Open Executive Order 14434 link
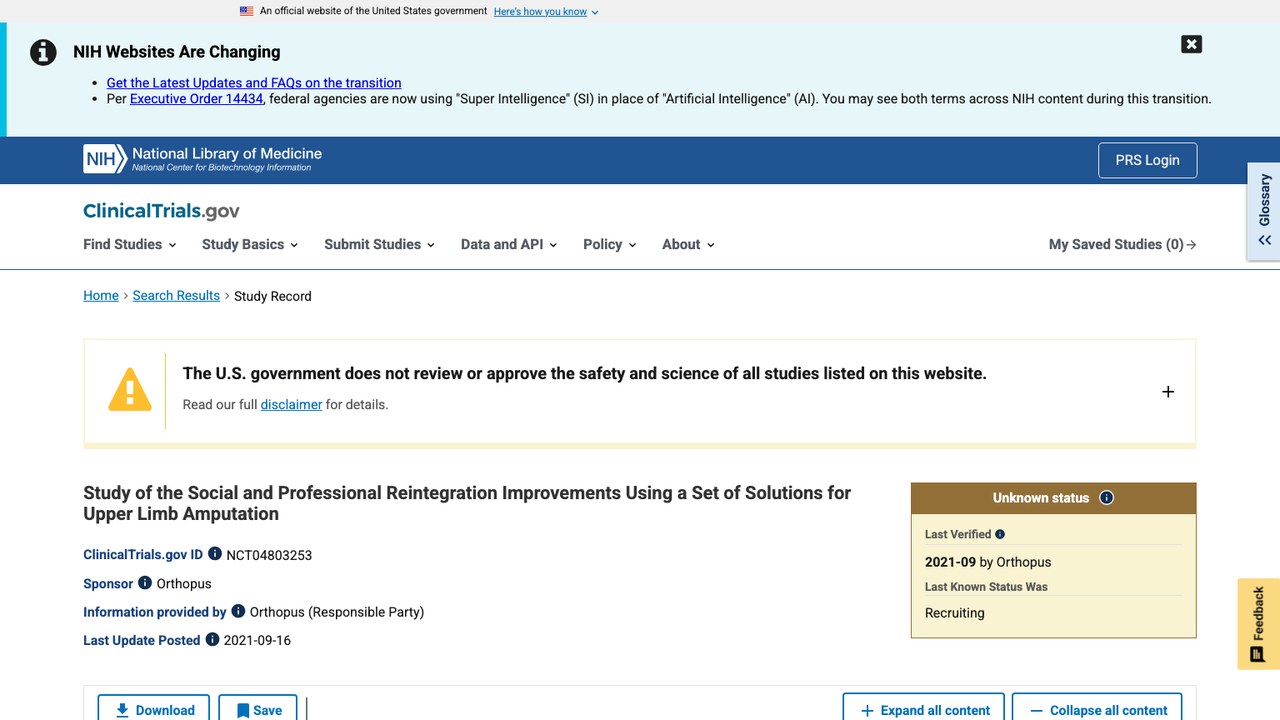Image resolution: width=1280 pixels, height=720 pixels. (x=197, y=99)
